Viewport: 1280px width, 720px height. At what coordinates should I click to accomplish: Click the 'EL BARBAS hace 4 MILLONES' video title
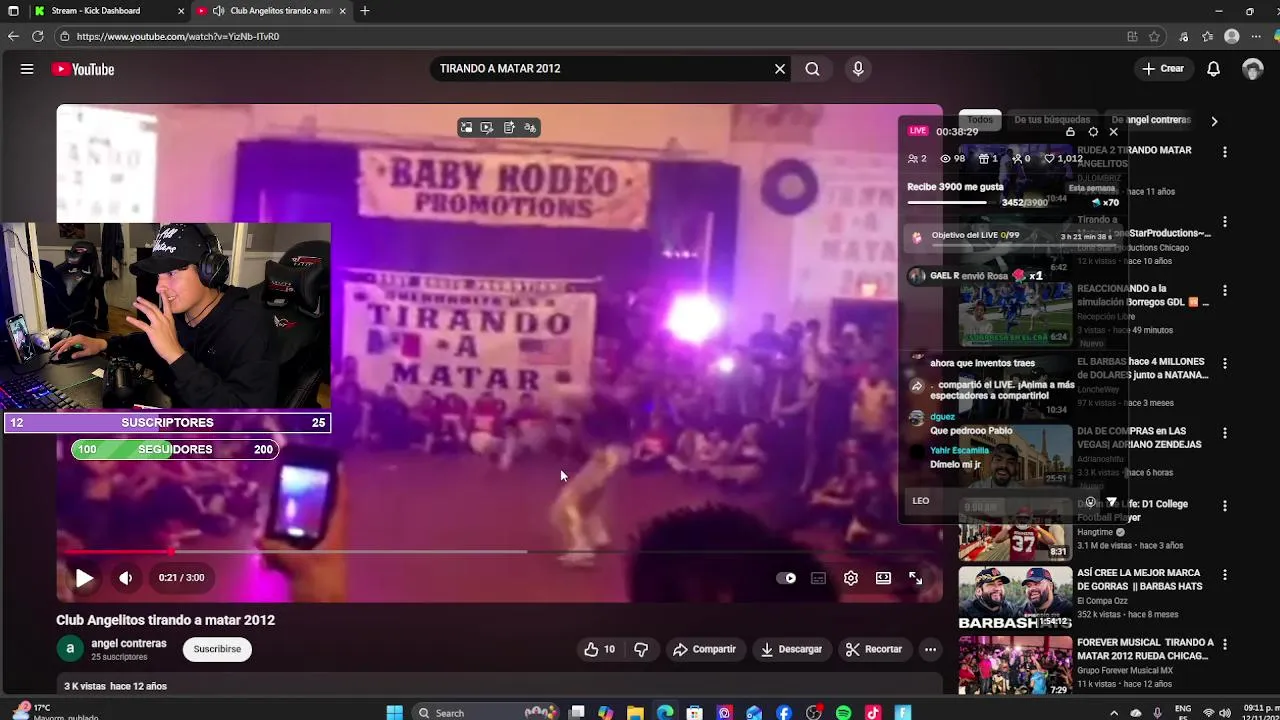(x=1143, y=368)
